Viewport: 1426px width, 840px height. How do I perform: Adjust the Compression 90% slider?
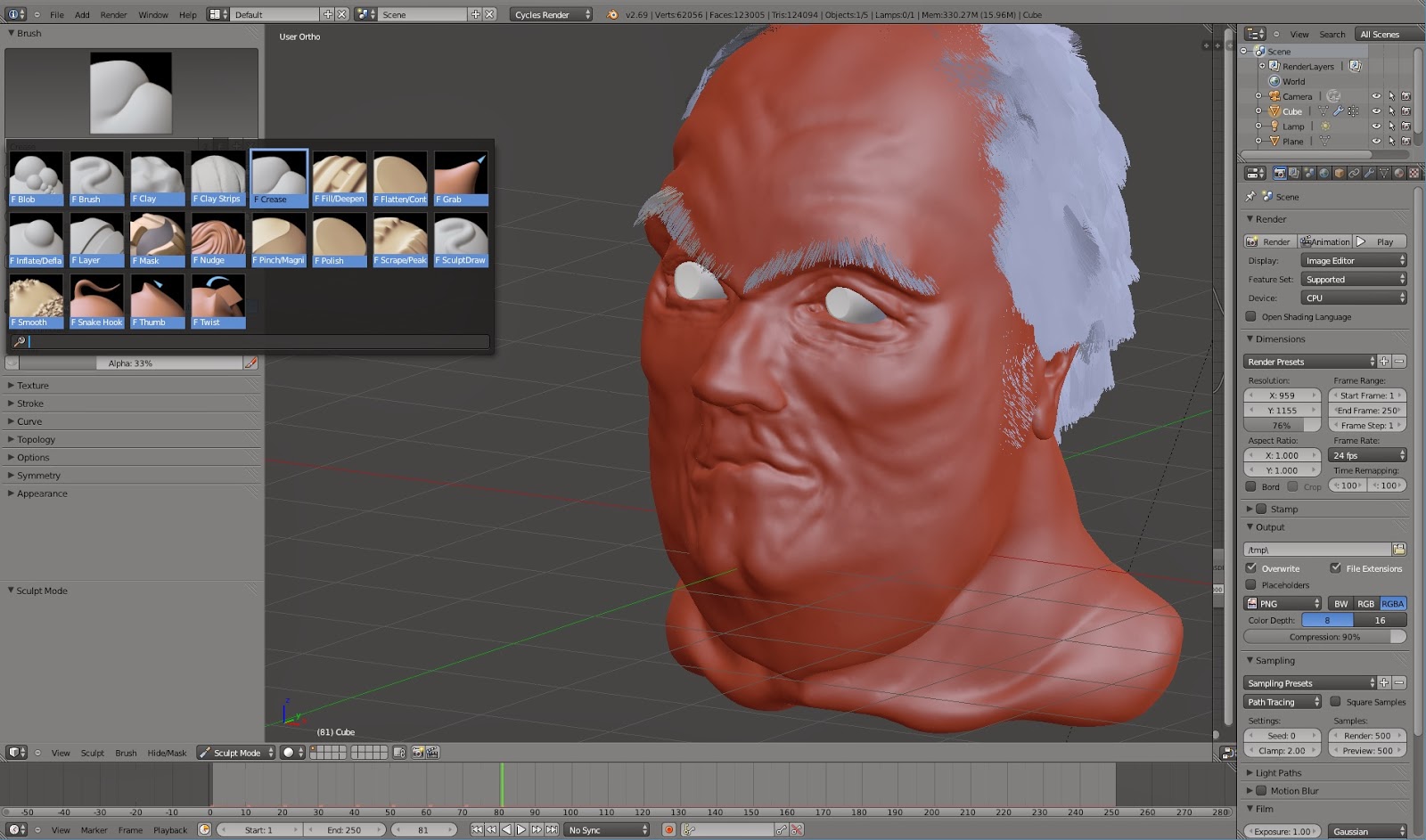(x=1324, y=637)
